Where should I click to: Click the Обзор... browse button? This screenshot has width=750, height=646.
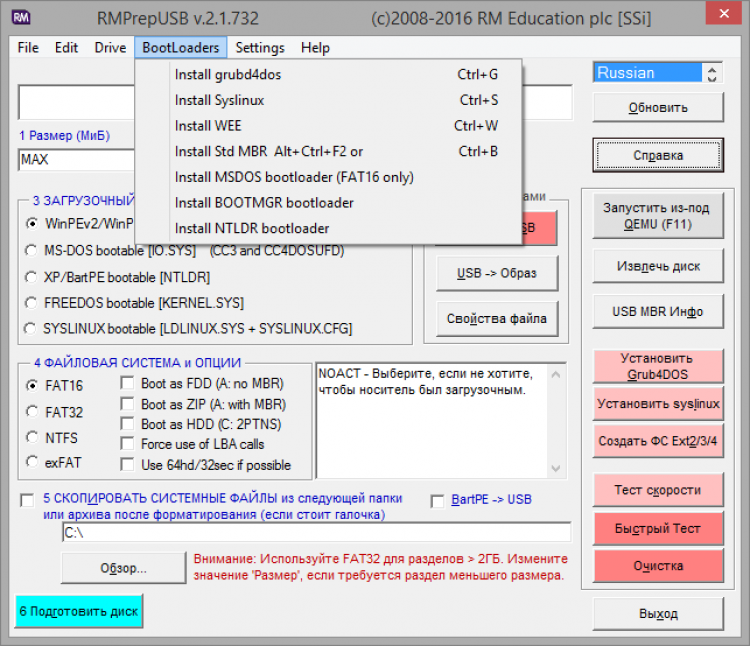(123, 568)
